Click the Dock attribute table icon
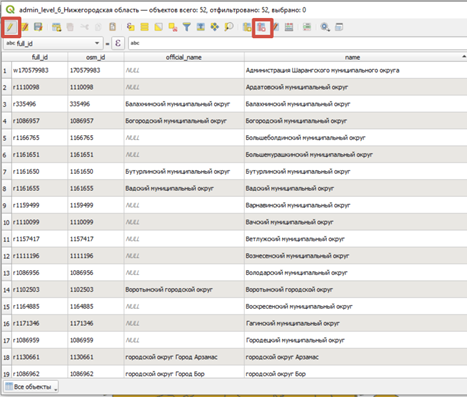Viewport: 467px width, 397px height. [339, 27]
